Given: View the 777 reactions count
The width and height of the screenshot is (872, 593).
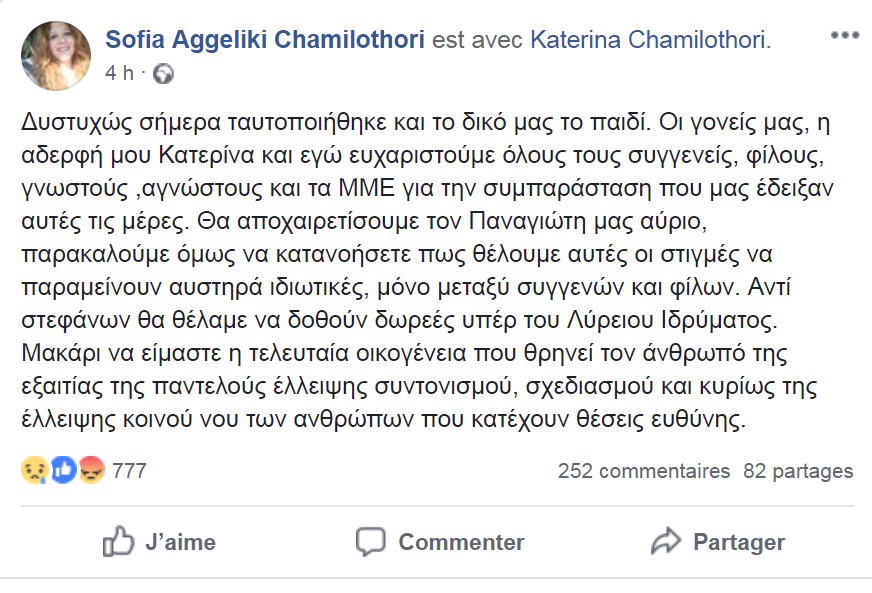Looking at the screenshot, I should pyautogui.click(x=129, y=471).
